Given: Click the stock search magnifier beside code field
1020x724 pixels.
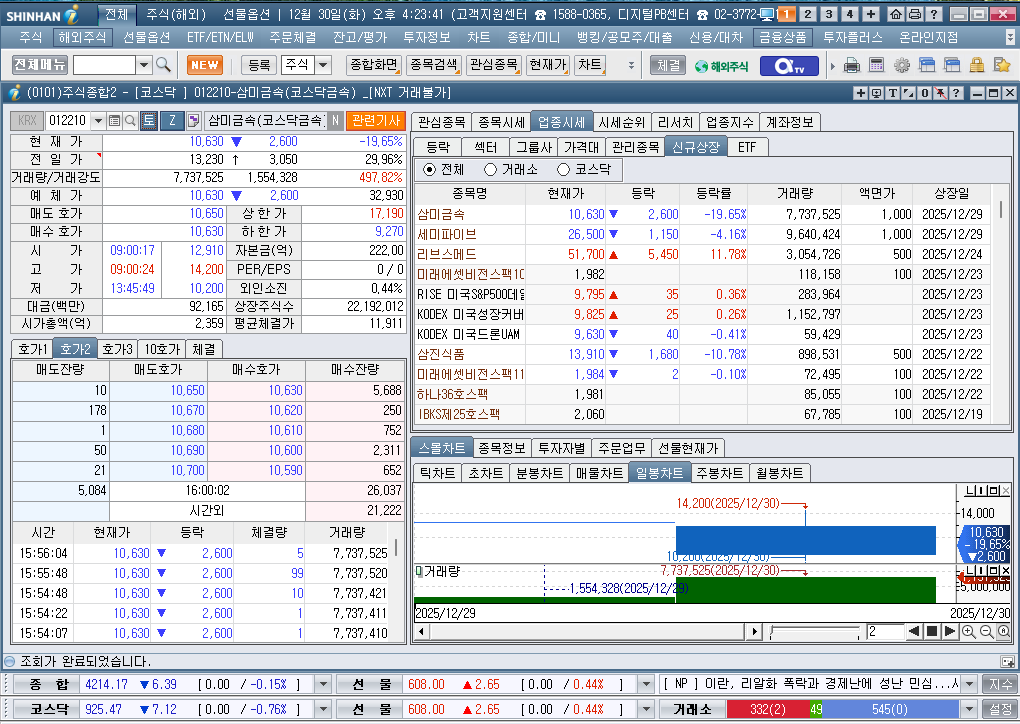Looking at the screenshot, I should click(129, 120).
